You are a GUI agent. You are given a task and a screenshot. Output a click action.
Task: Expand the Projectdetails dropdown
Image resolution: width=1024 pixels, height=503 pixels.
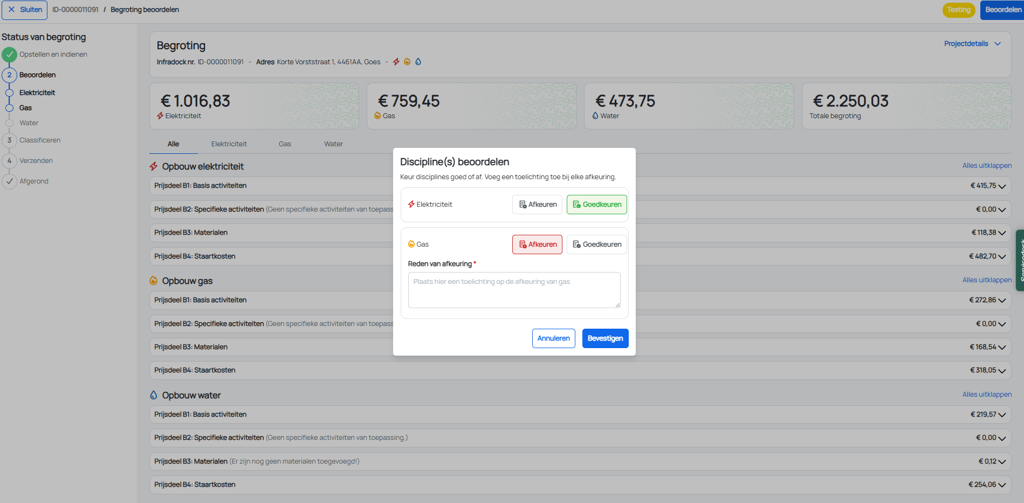[x=972, y=44]
